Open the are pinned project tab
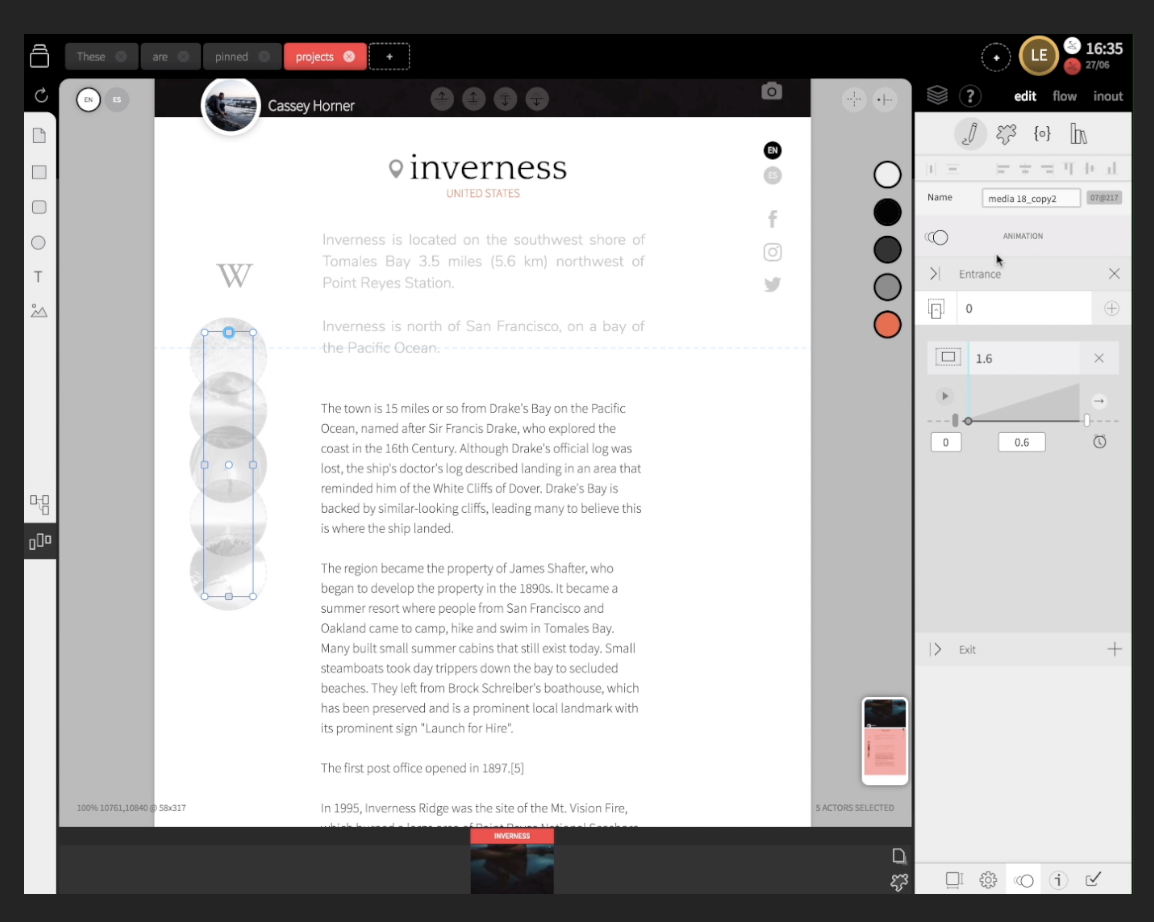The width and height of the screenshot is (1154, 922). (x=170, y=57)
